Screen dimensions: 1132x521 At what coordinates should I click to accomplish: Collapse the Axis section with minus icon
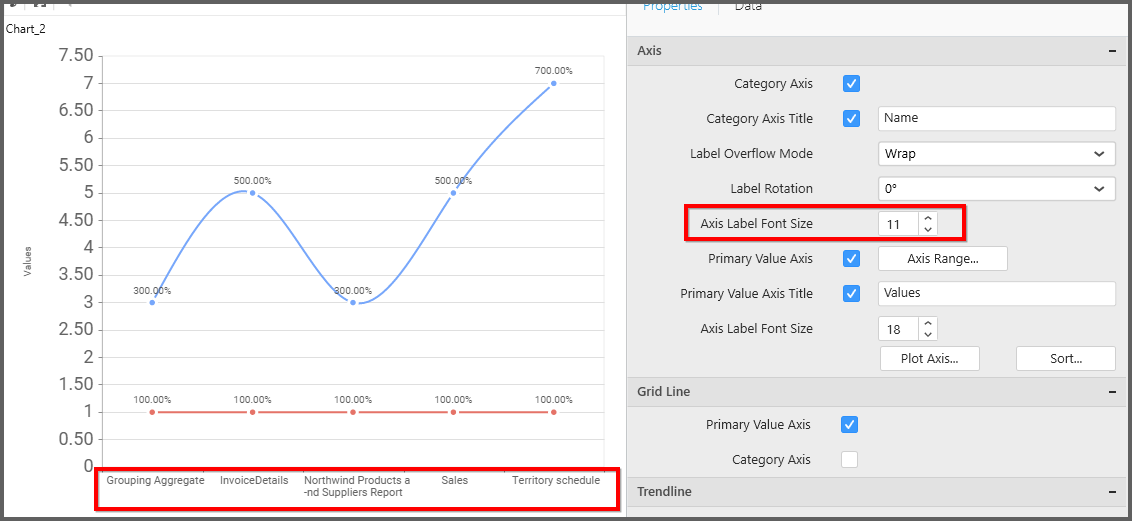1112,51
